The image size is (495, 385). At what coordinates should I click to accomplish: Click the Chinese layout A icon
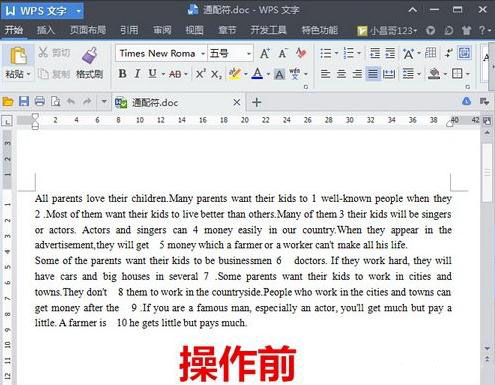(408, 53)
